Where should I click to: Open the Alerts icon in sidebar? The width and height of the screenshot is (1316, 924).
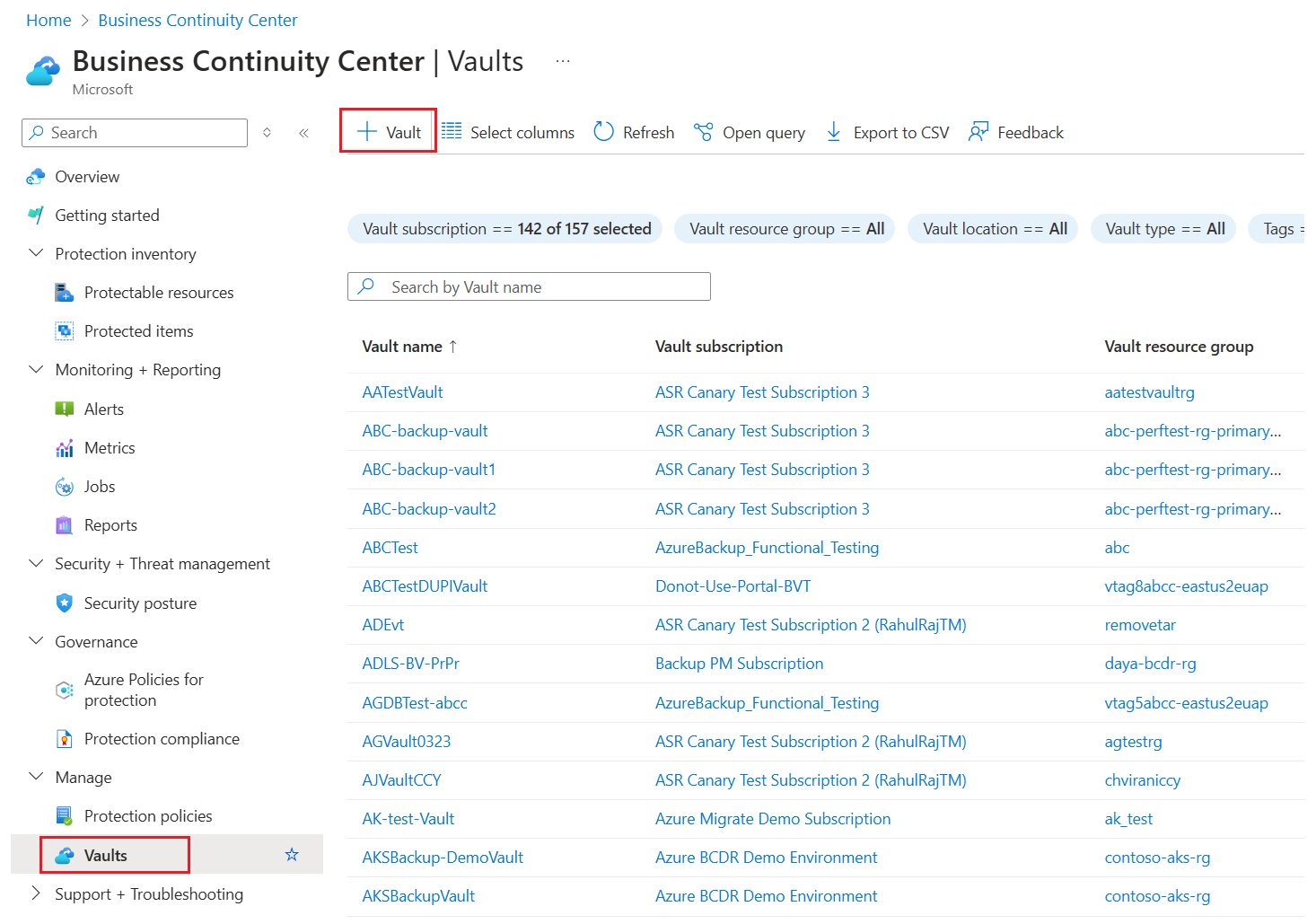[x=65, y=409]
